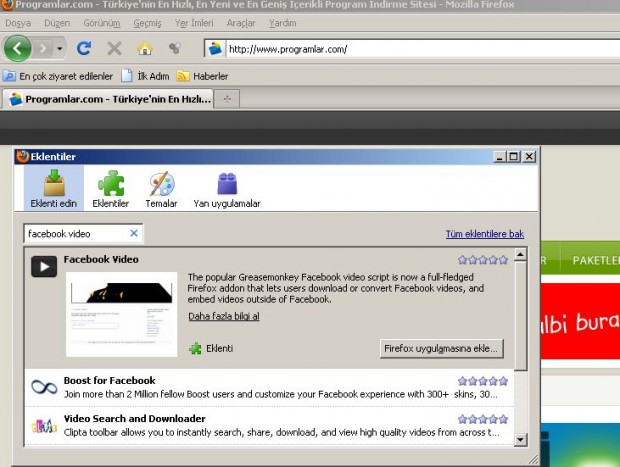Screen dimensions: 620x467
Task: Click the toolbar icon right of home
Action: point(175,48)
